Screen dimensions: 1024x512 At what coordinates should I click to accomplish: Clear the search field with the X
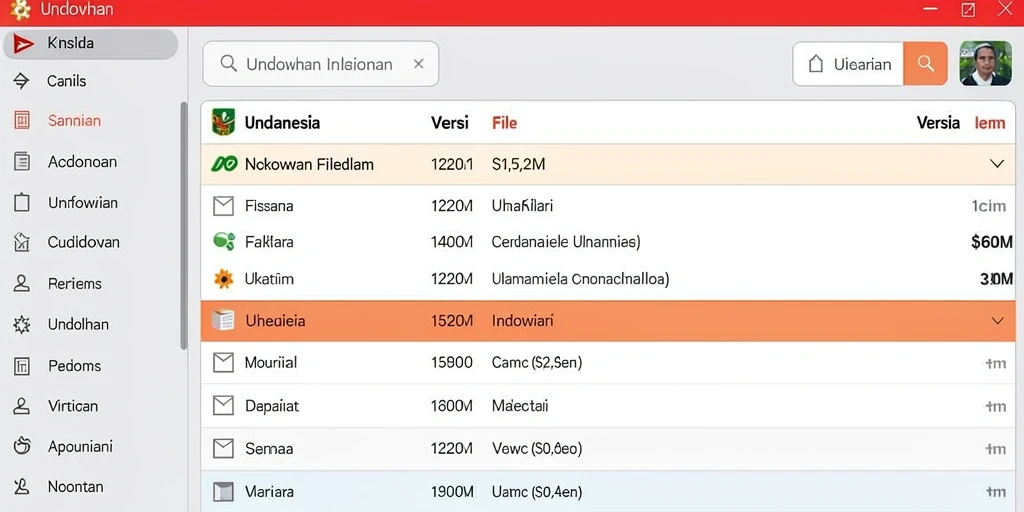[419, 63]
